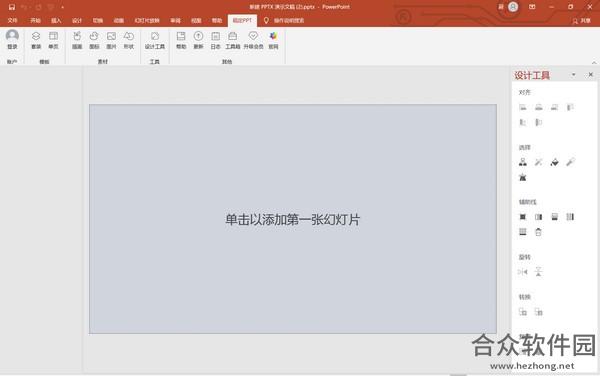Click the eyedropper icon in 选择 section
The image size is (600, 376).
pos(570,162)
